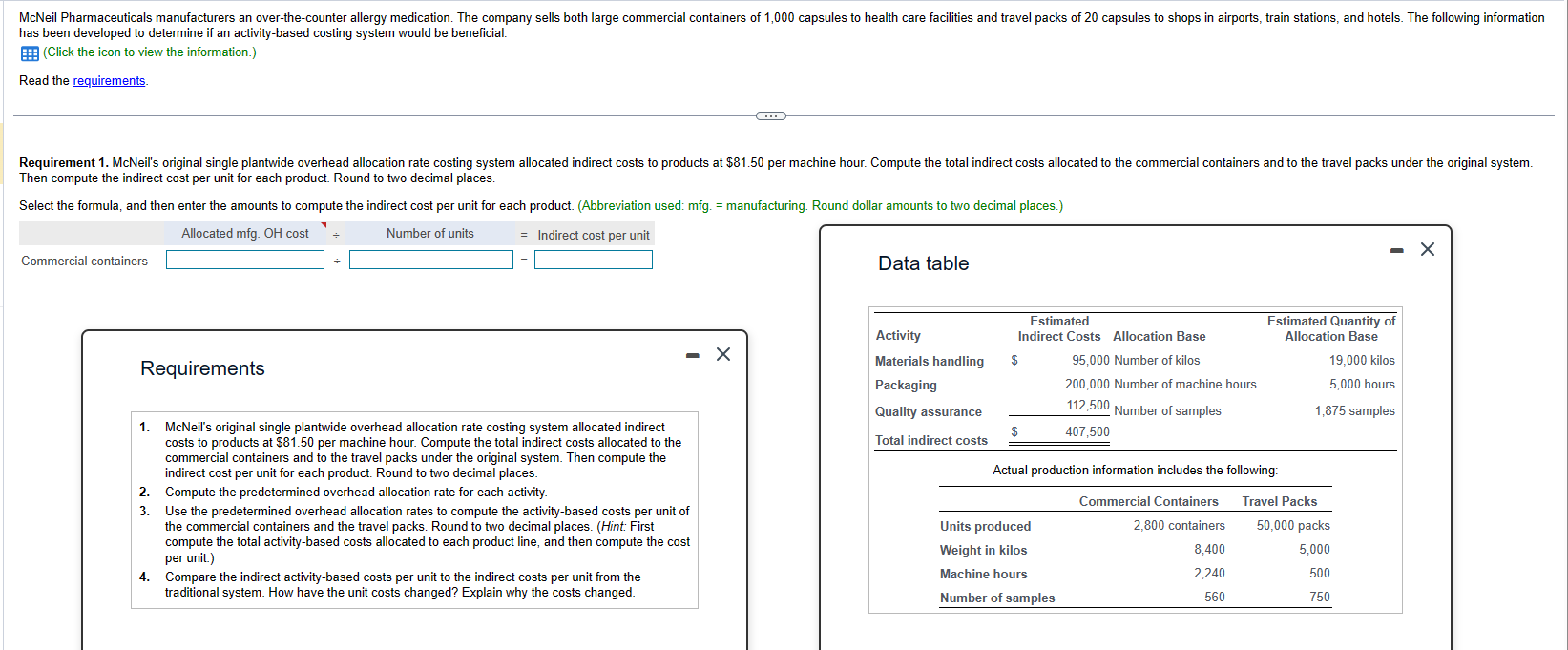Click the '1,875 samples' quantity

(1354, 411)
